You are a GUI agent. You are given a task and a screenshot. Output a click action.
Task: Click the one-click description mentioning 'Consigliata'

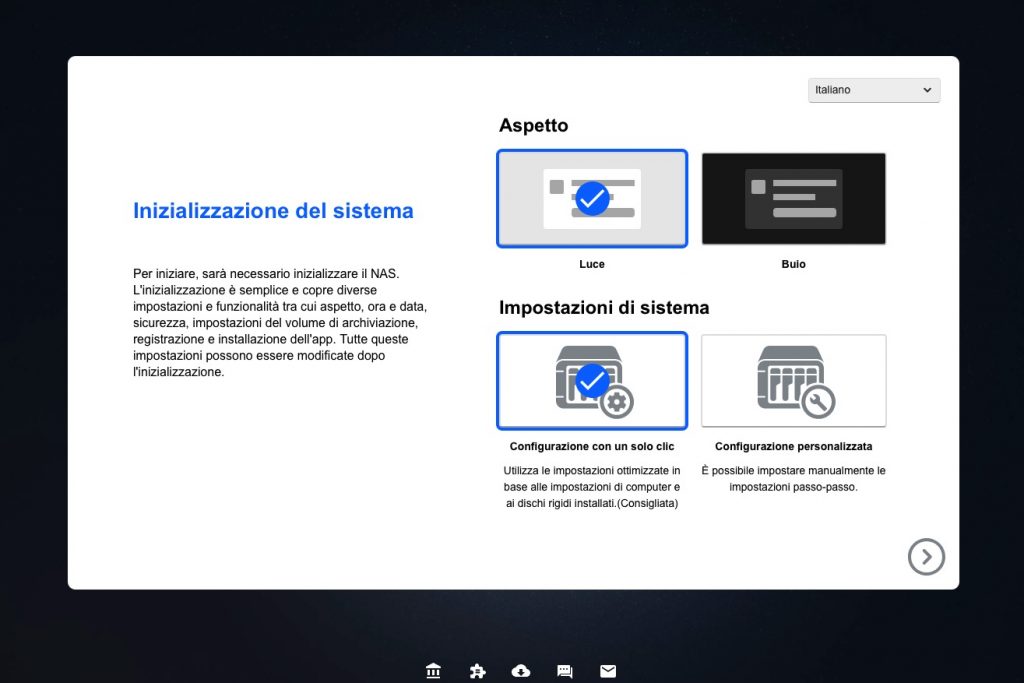click(592, 487)
